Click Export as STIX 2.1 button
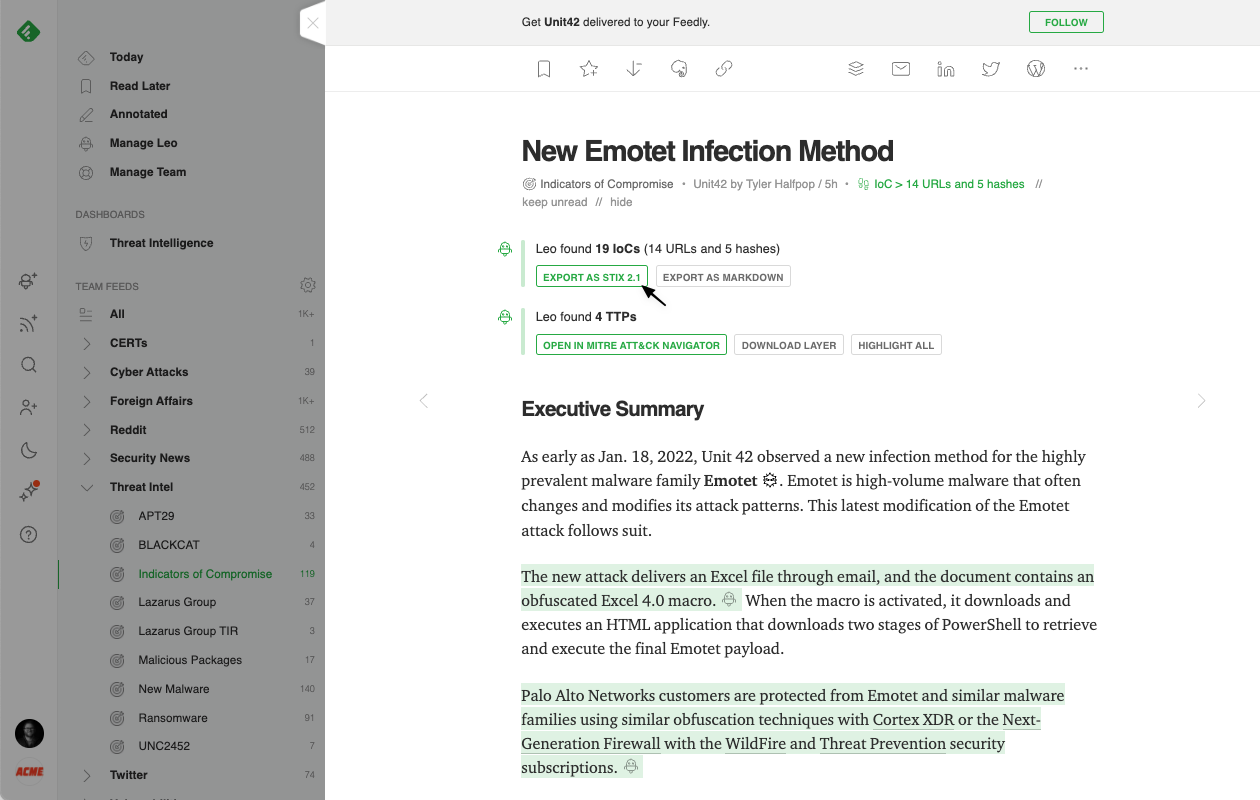Image resolution: width=1260 pixels, height=800 pixels. [x=591, y=277]
